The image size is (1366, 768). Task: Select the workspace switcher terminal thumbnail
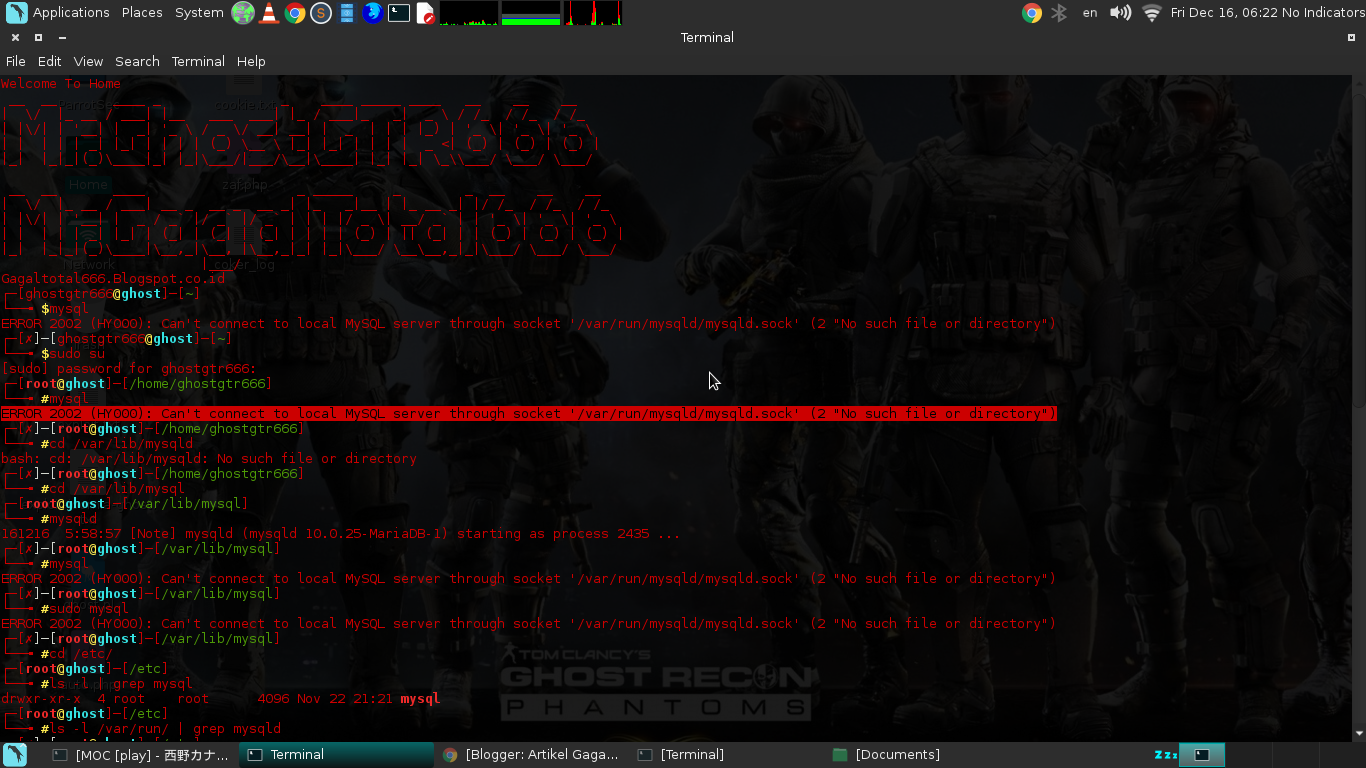[x=1203, y=755]
